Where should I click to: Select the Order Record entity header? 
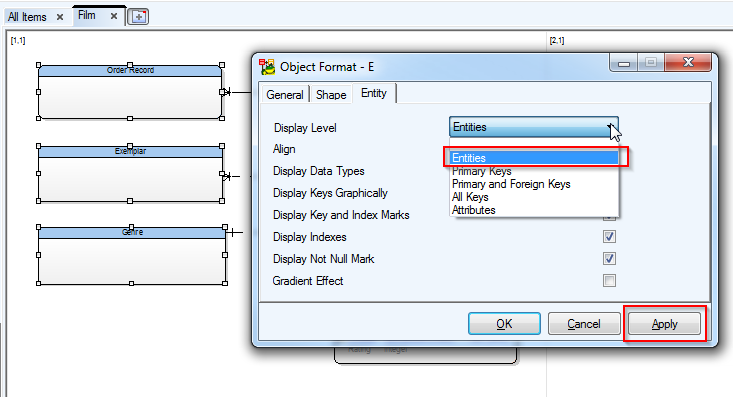(130, 70)
